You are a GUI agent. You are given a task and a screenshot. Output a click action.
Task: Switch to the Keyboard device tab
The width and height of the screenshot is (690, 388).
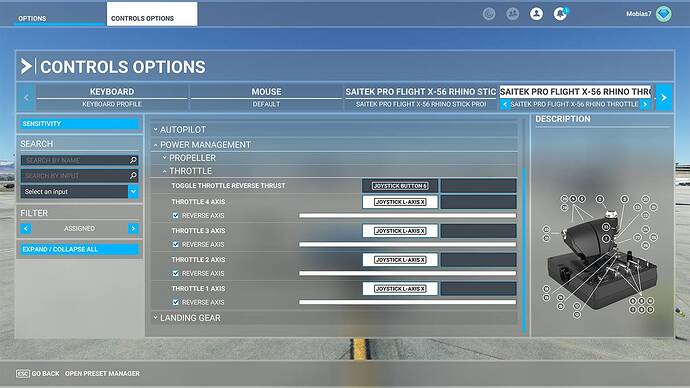tap(112, 97)
